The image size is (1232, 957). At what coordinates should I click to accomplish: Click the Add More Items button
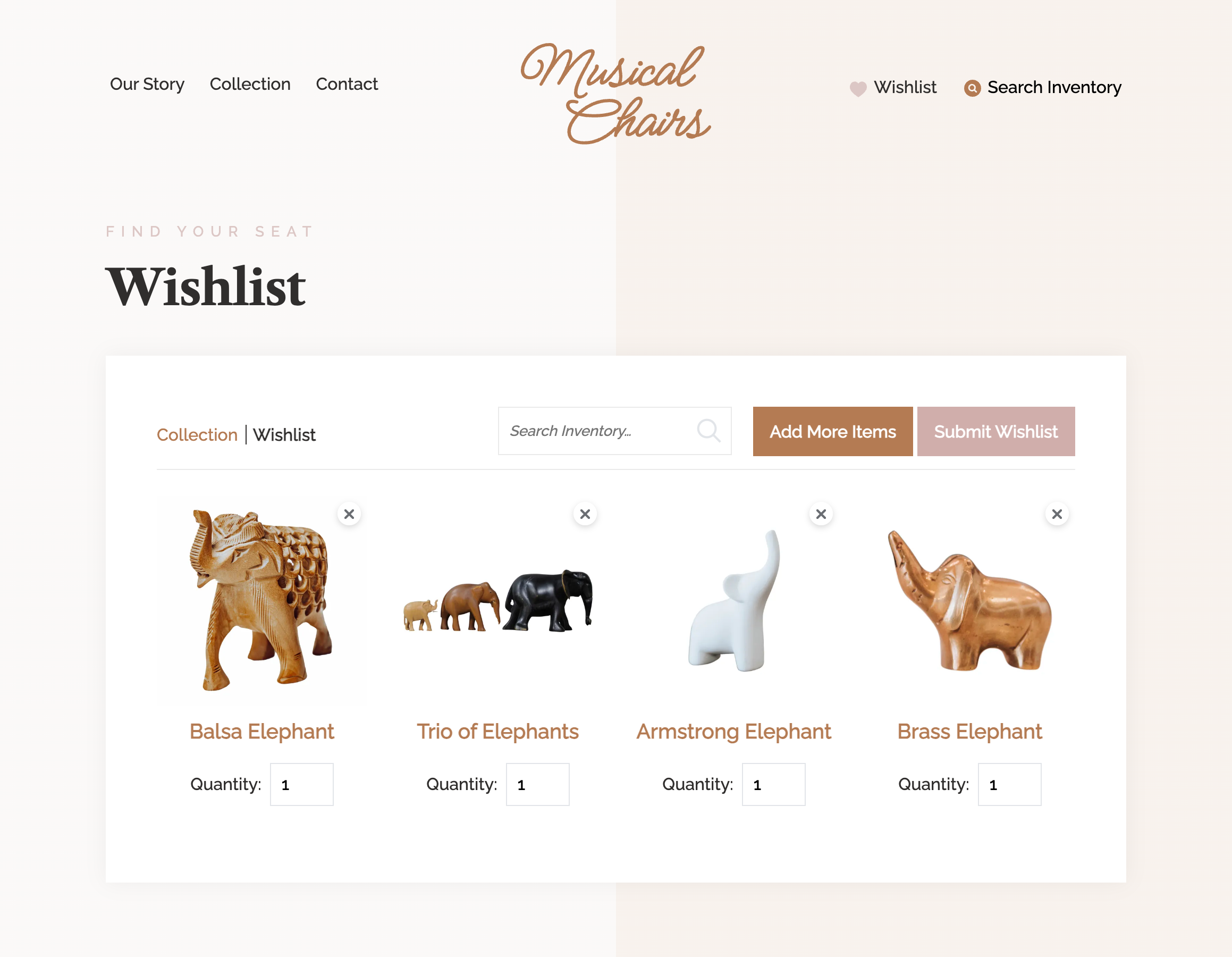832,431
